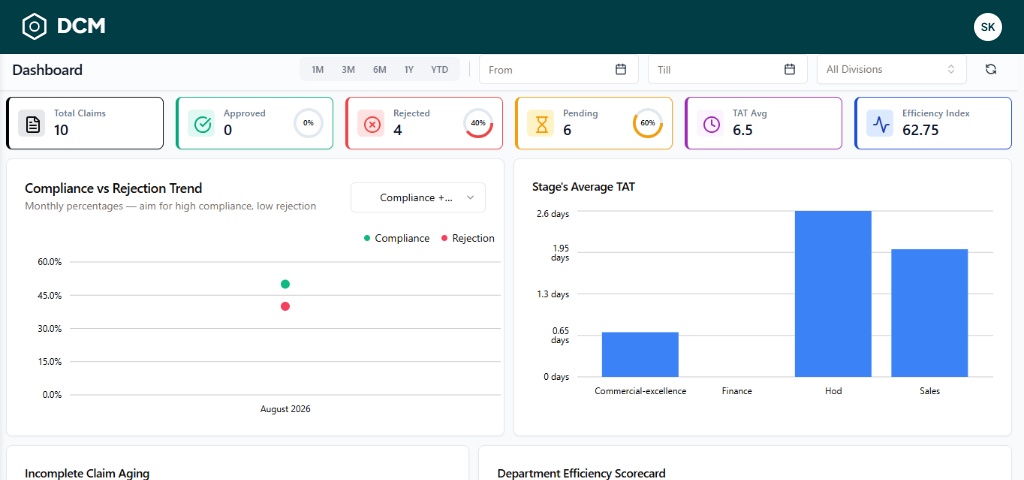Screen dimensions: 1024x480
Task: Click the red Rejection data point
Action: 285,306
